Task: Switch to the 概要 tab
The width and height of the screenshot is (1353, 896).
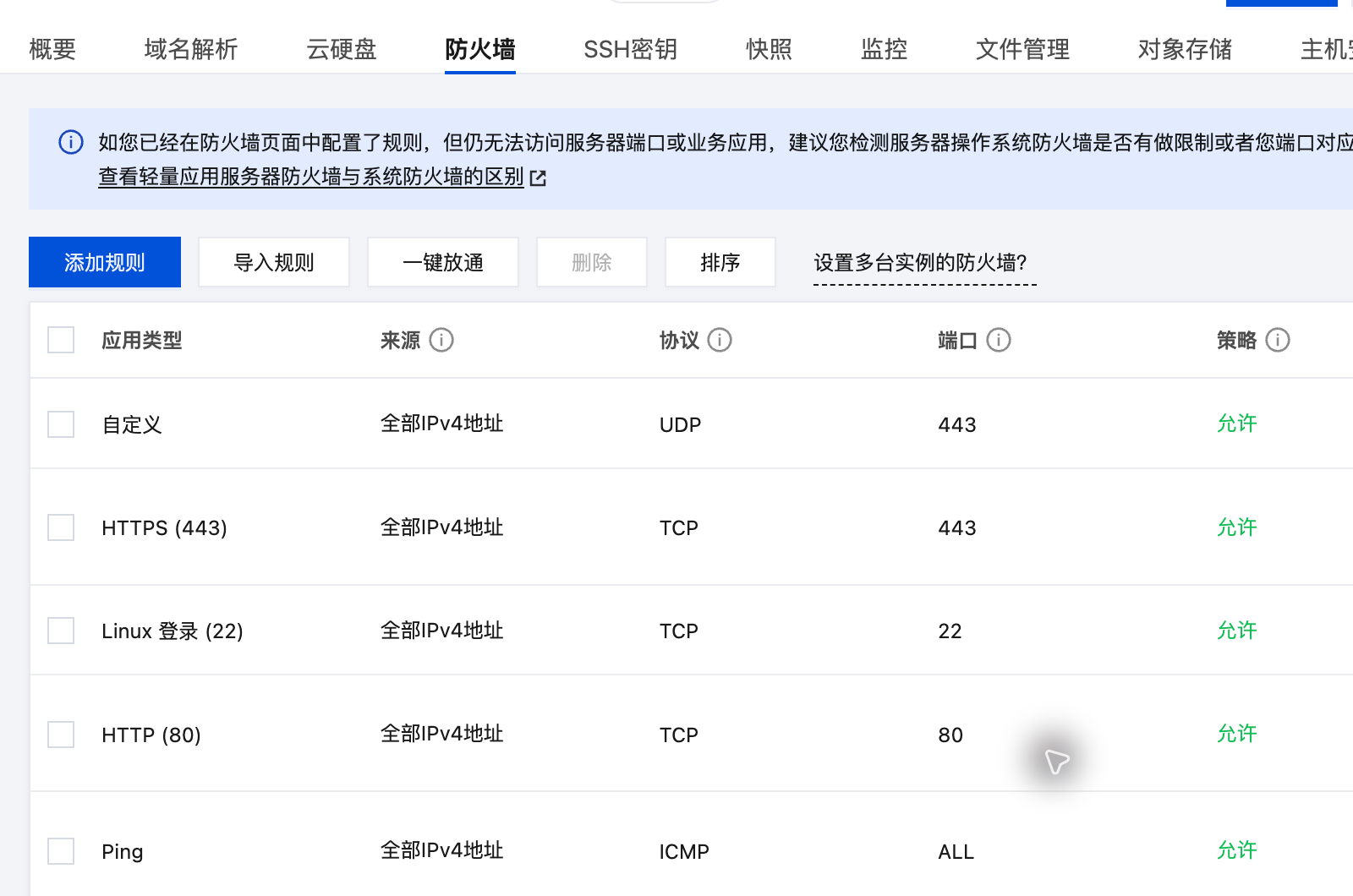Action: [52, 49]
